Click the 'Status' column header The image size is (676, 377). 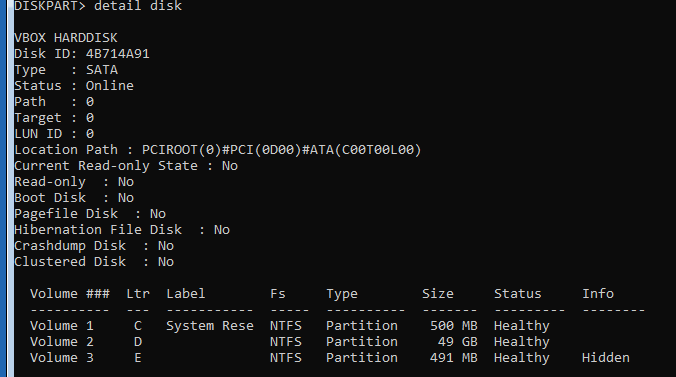click(x=517, y=294)
